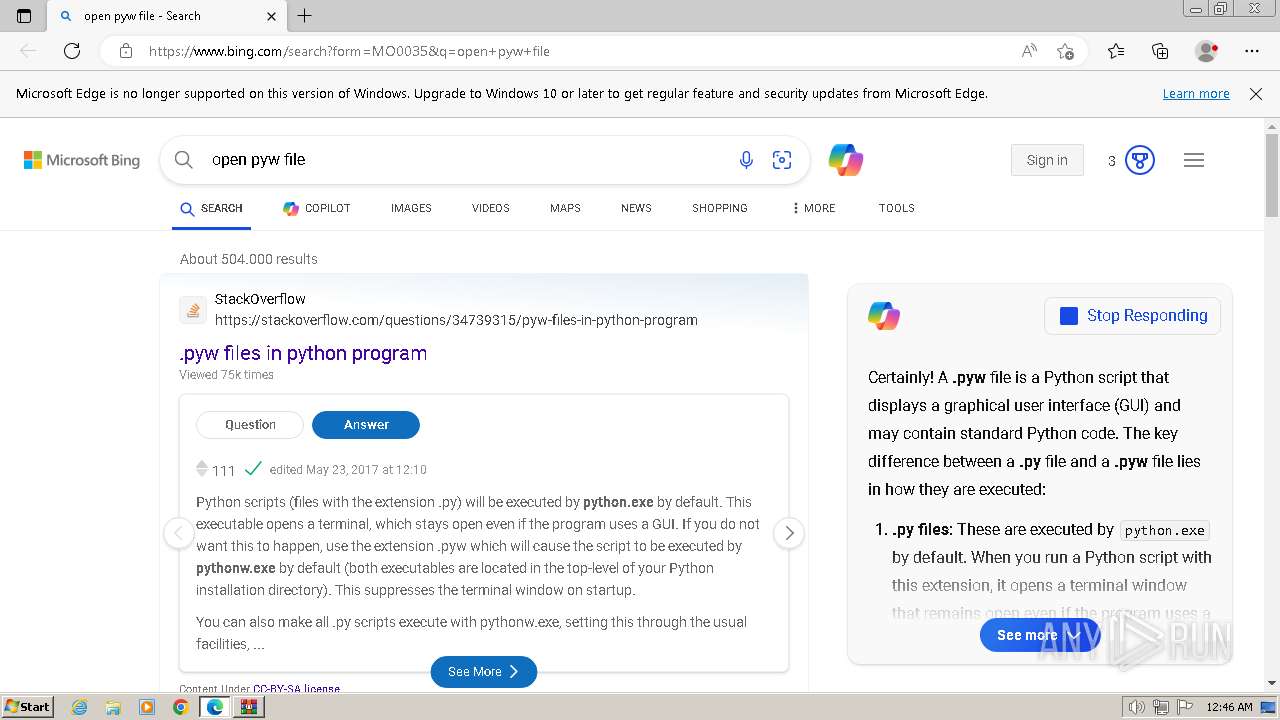Open the tab actions menu icon
The height and width of the screenshot is (720, 1280).
tap(24, 16)
